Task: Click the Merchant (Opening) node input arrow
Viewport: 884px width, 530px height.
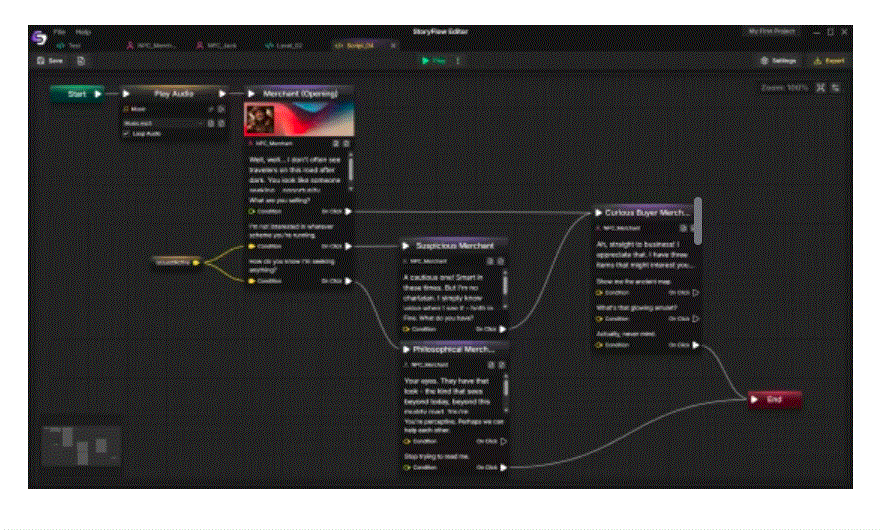Action: [x=251, y=94]
